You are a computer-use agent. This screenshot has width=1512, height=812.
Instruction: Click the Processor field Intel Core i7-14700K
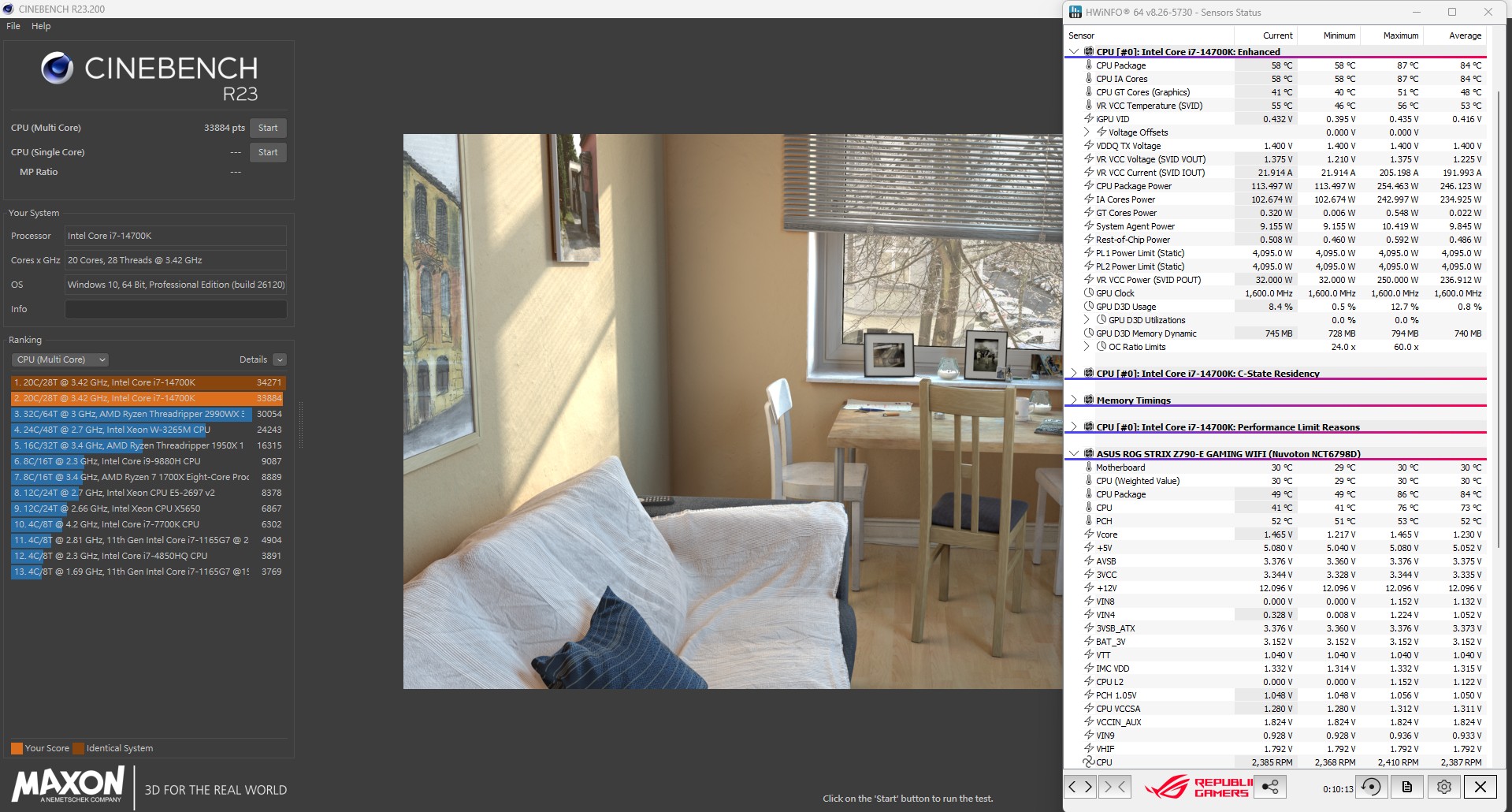(x=176, y=236)
